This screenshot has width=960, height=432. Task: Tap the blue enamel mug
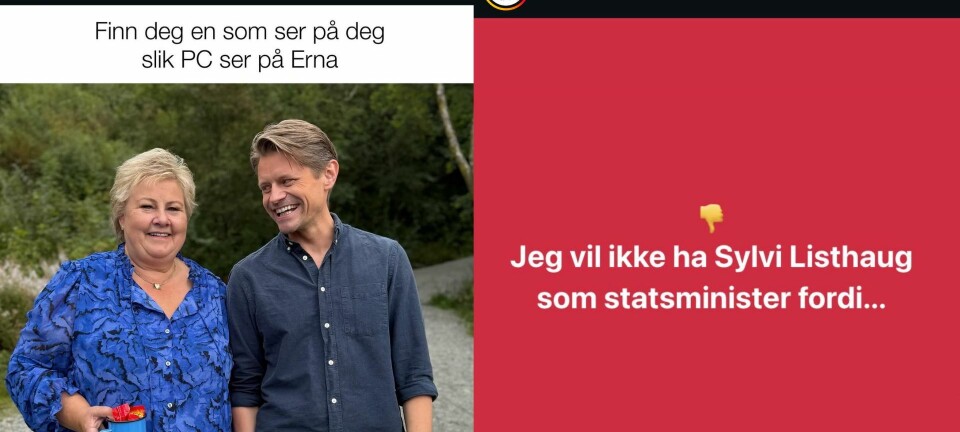[127, 423]
